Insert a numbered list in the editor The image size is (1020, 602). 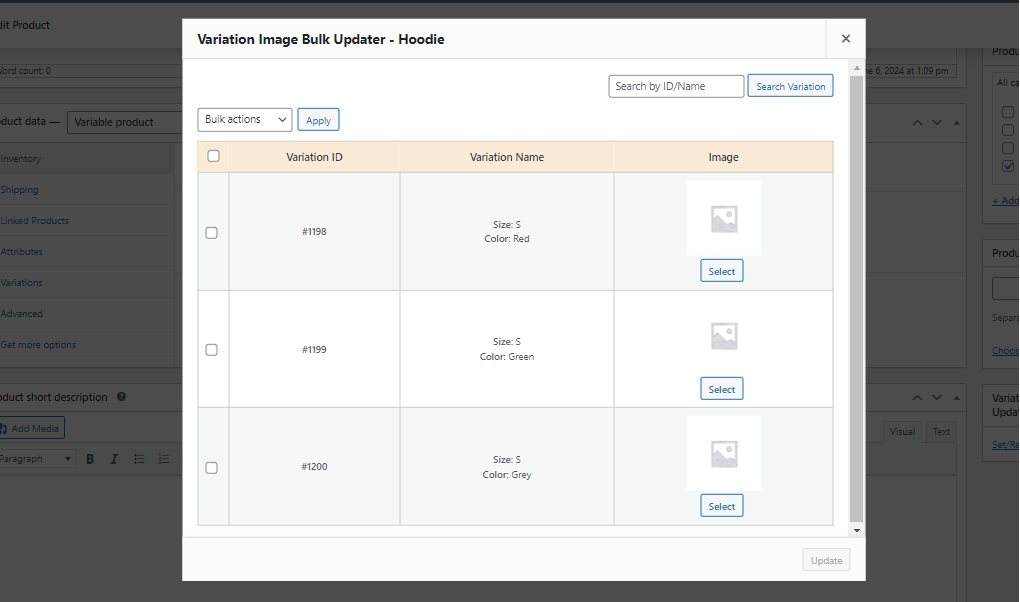163,458
